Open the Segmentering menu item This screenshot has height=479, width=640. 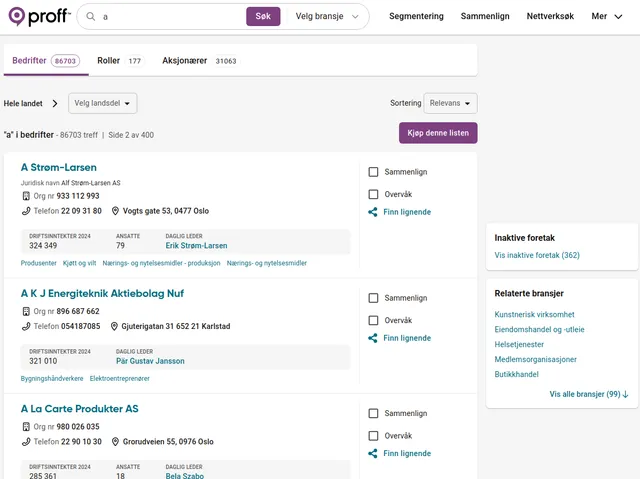(416, 17)
